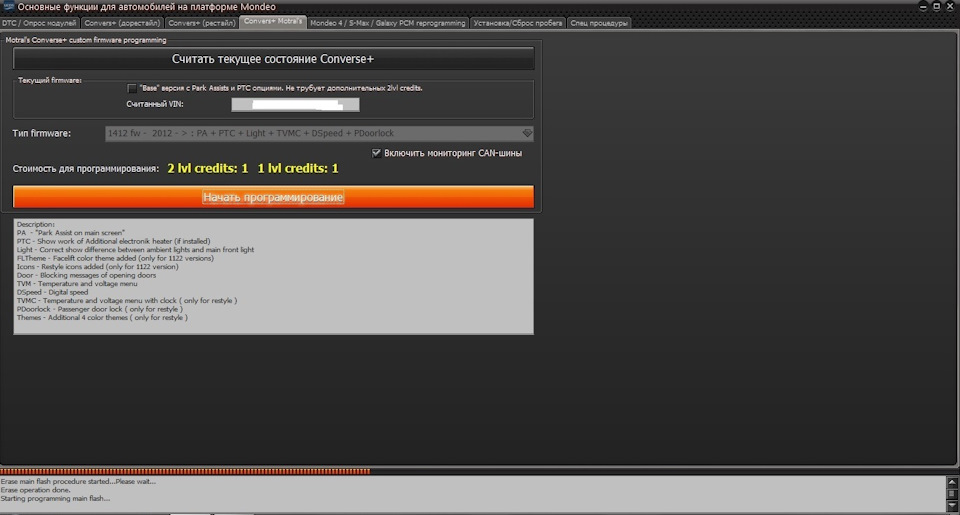Click "Themes - Additional 4 color themes" line
The image size is (960, 515).
click(102, 318)
